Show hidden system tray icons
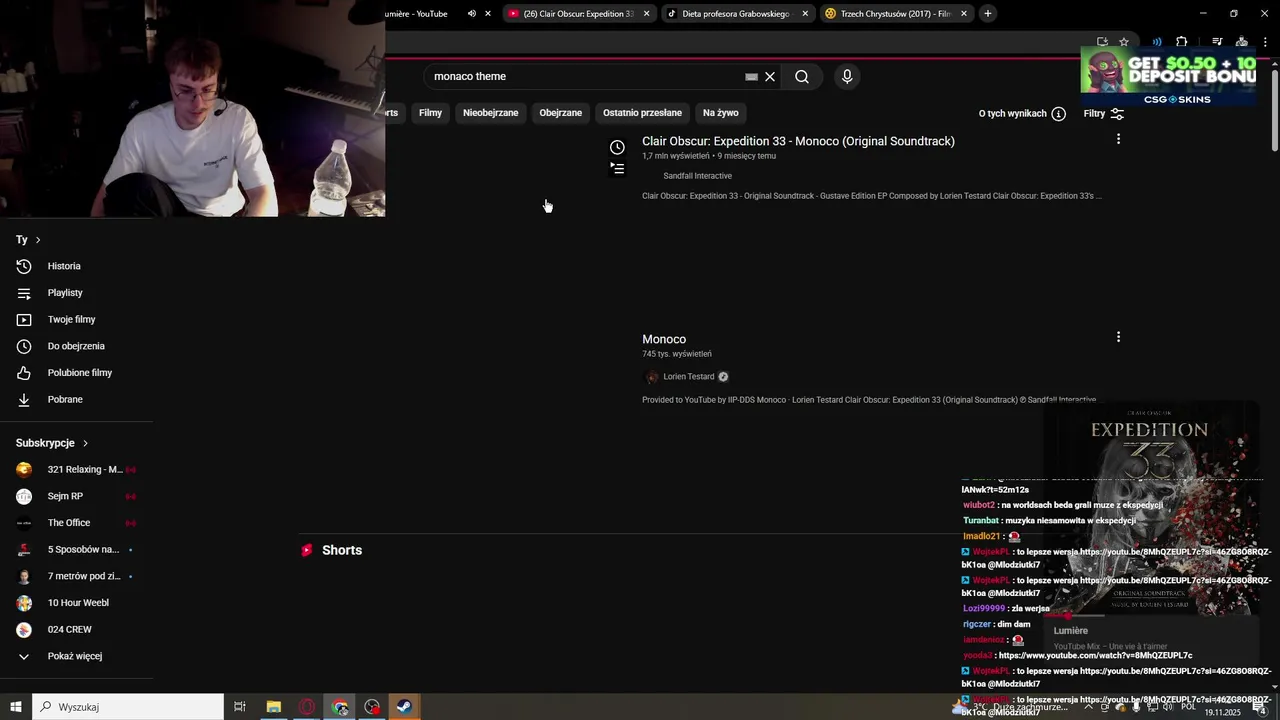This screenshot has height=720, width=1280. pos(1089,707)
